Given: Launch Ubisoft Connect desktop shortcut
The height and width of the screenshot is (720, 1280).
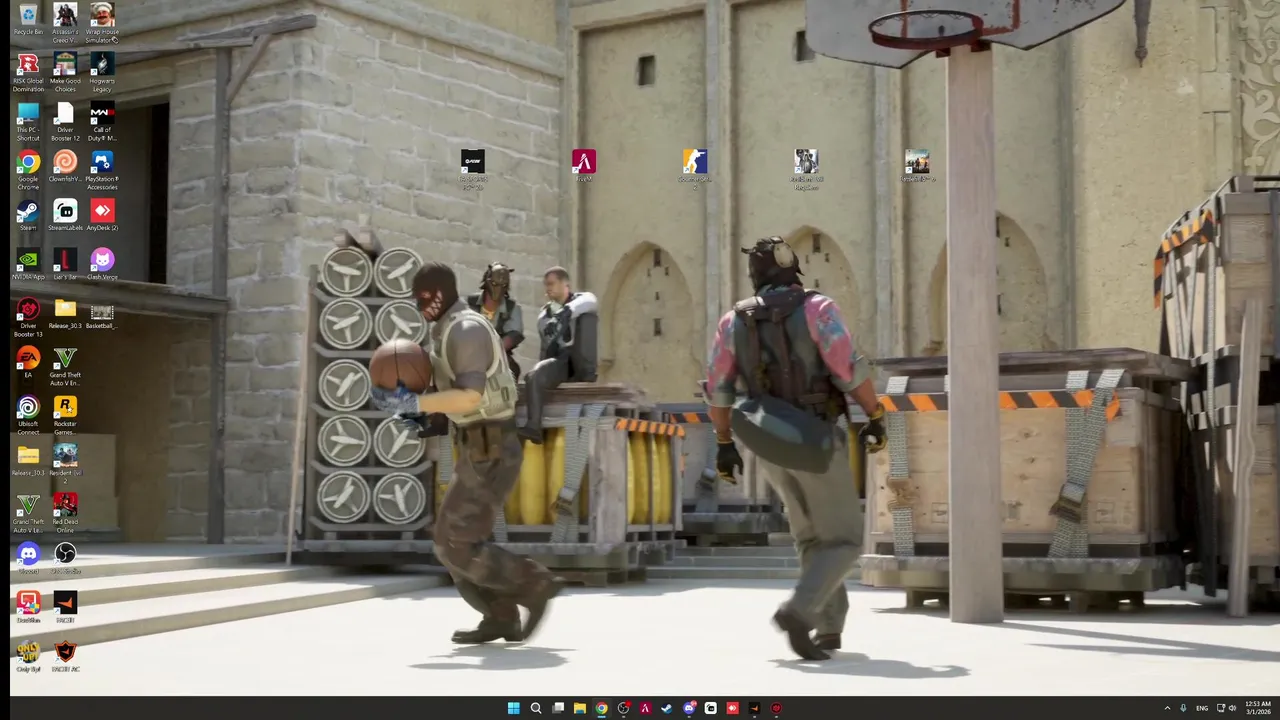Looking at the screenshot, I should [28, 416].
